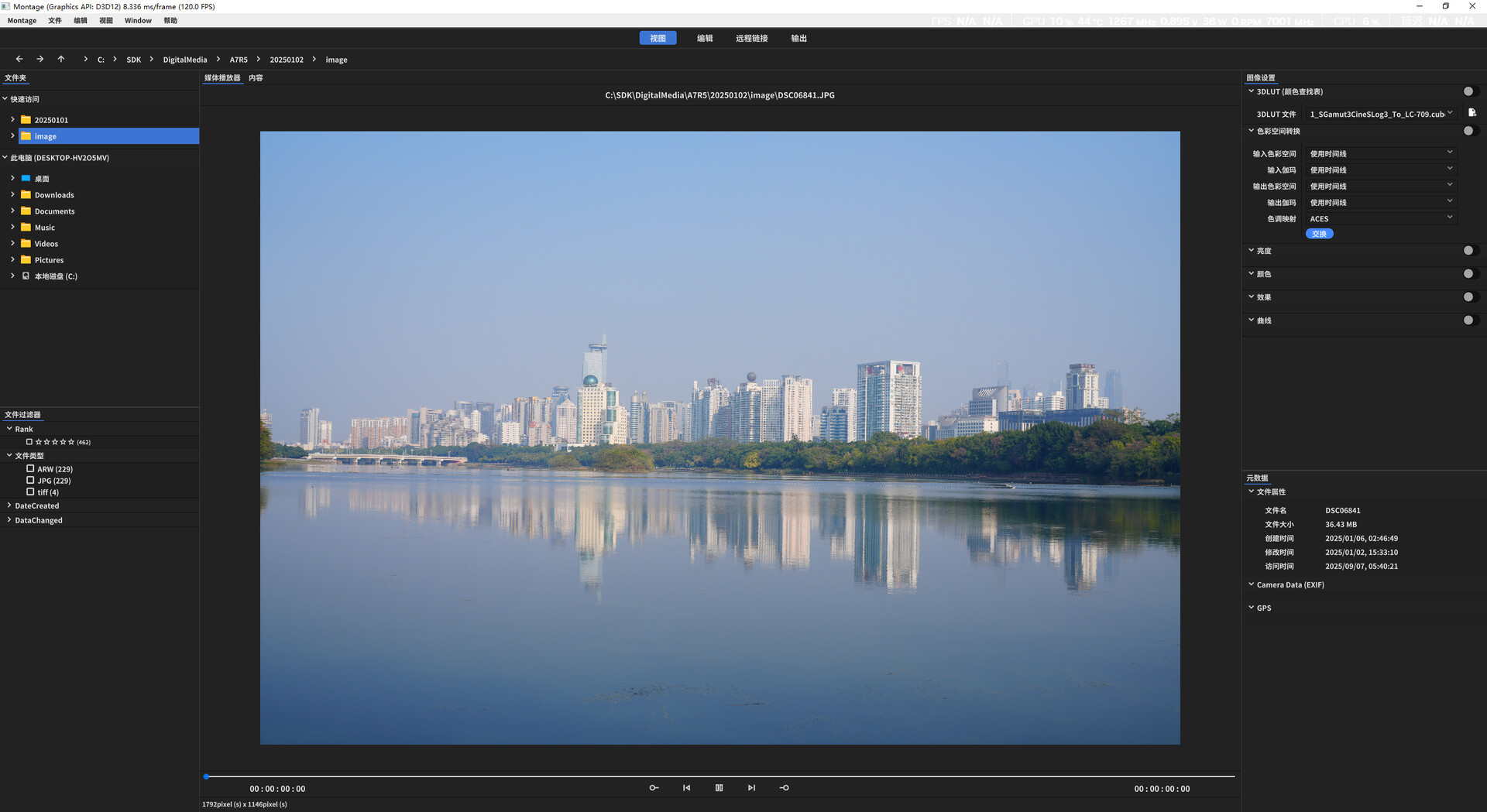Viewport: 1487px width, 812px height.
Task: Toggle the 亮度 adjustment switch
Action: (1469, 251)
